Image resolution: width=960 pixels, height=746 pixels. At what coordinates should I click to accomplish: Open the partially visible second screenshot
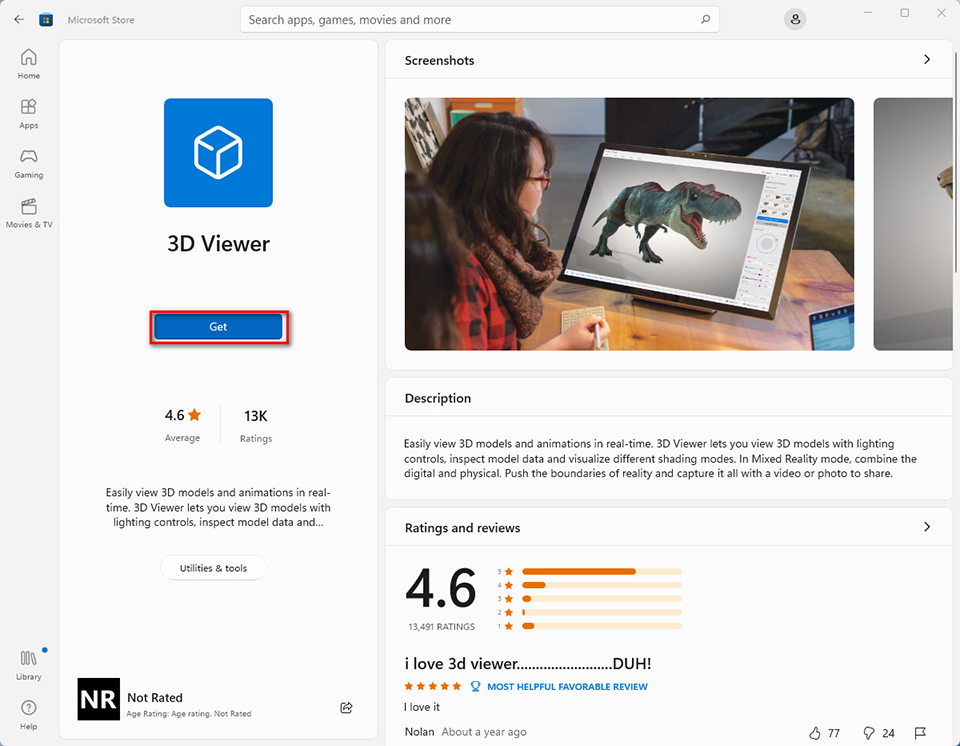913,224
